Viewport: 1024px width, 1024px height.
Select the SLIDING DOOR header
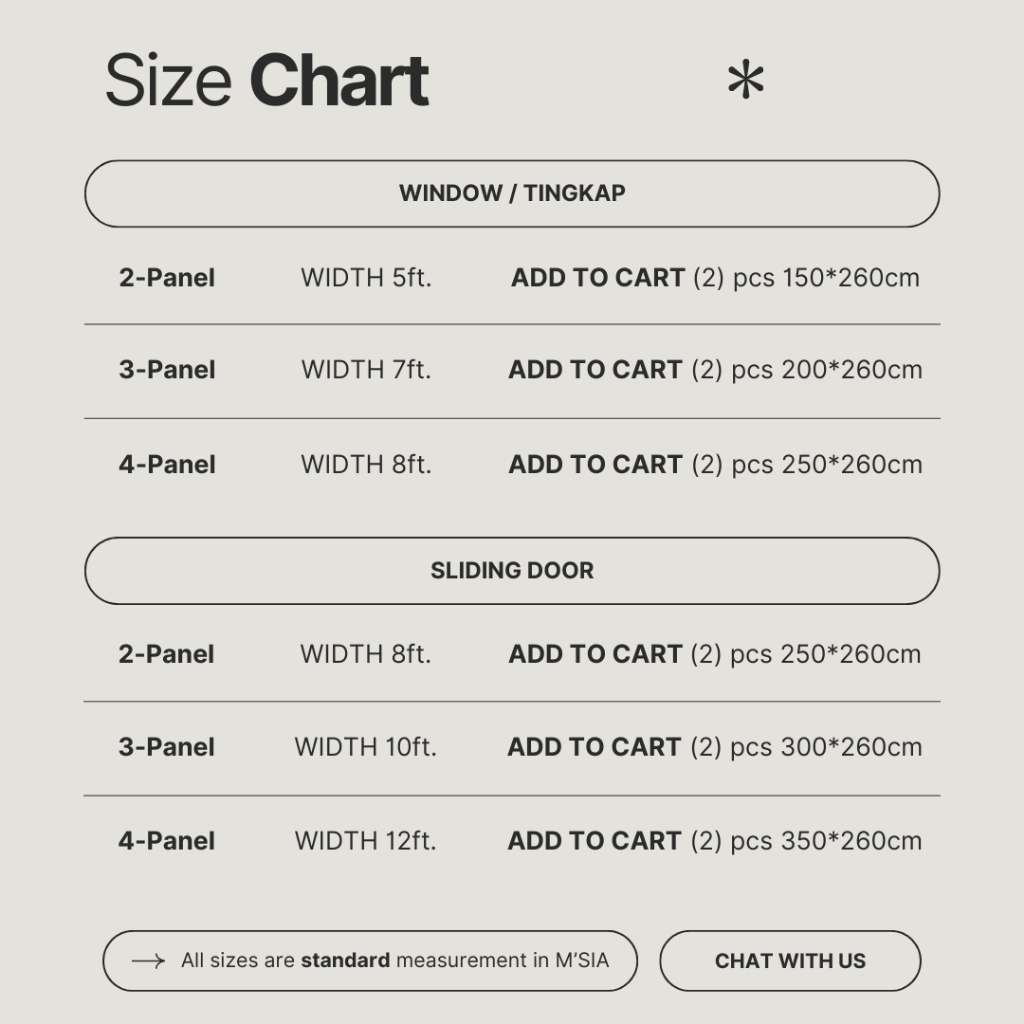(x=512, y=571)
